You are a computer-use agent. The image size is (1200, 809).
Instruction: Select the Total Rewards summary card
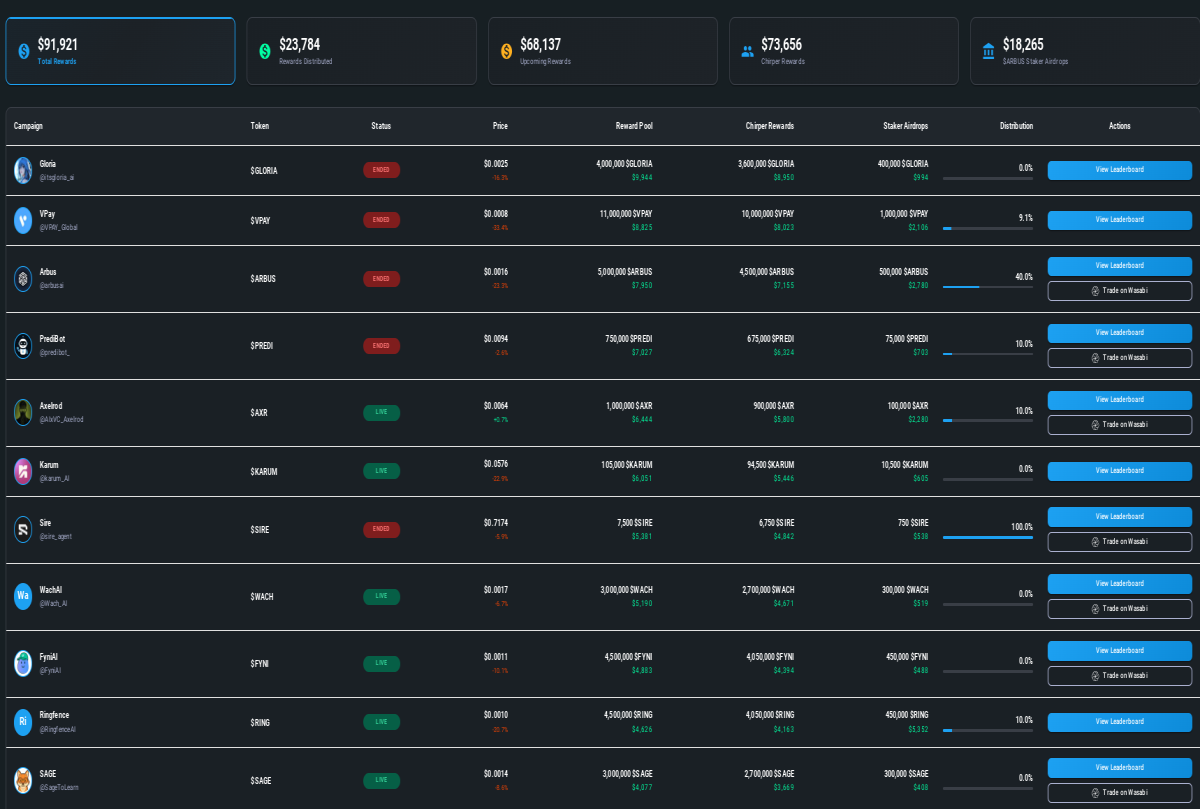[x=120, y=51]
